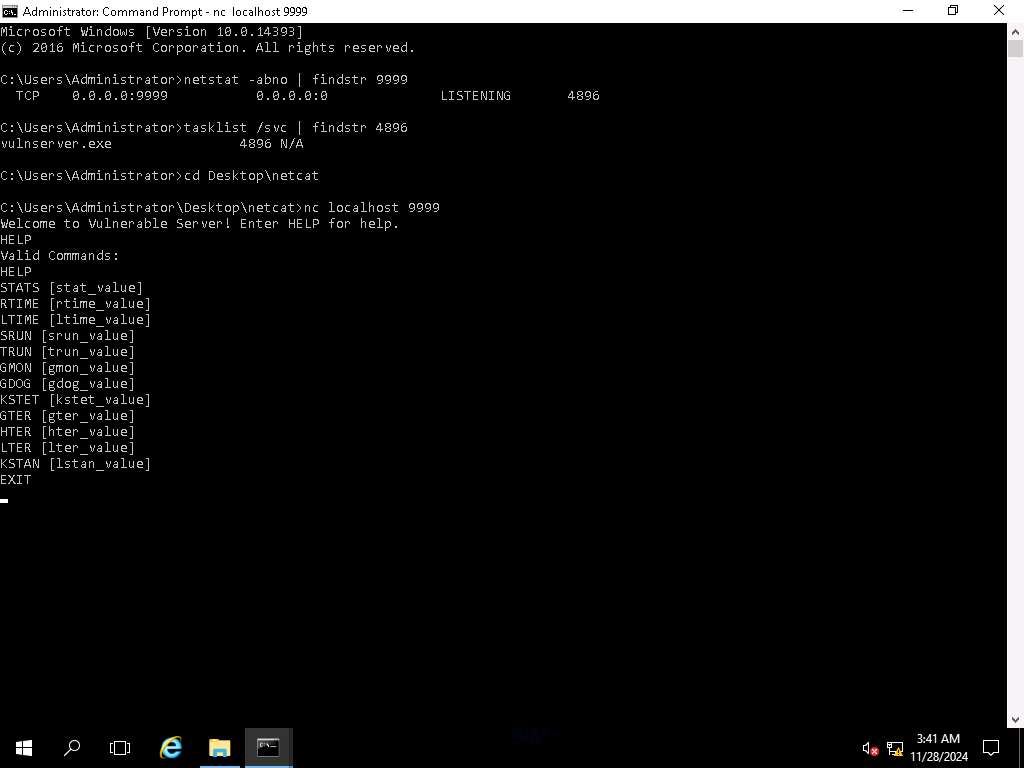Open Task View from the taskbar

point(120,747)
